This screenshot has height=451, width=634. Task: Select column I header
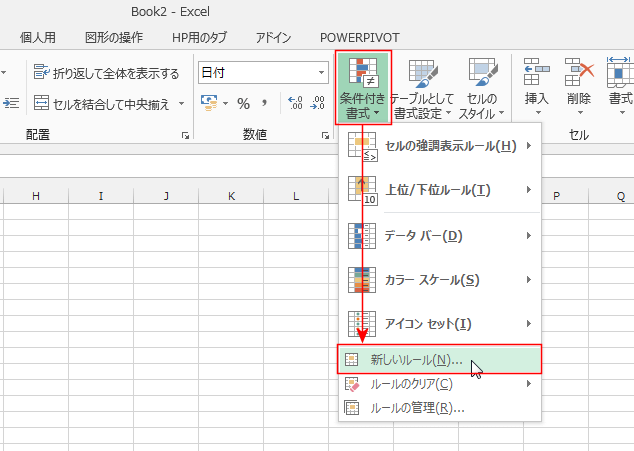[x=101, y=196]
